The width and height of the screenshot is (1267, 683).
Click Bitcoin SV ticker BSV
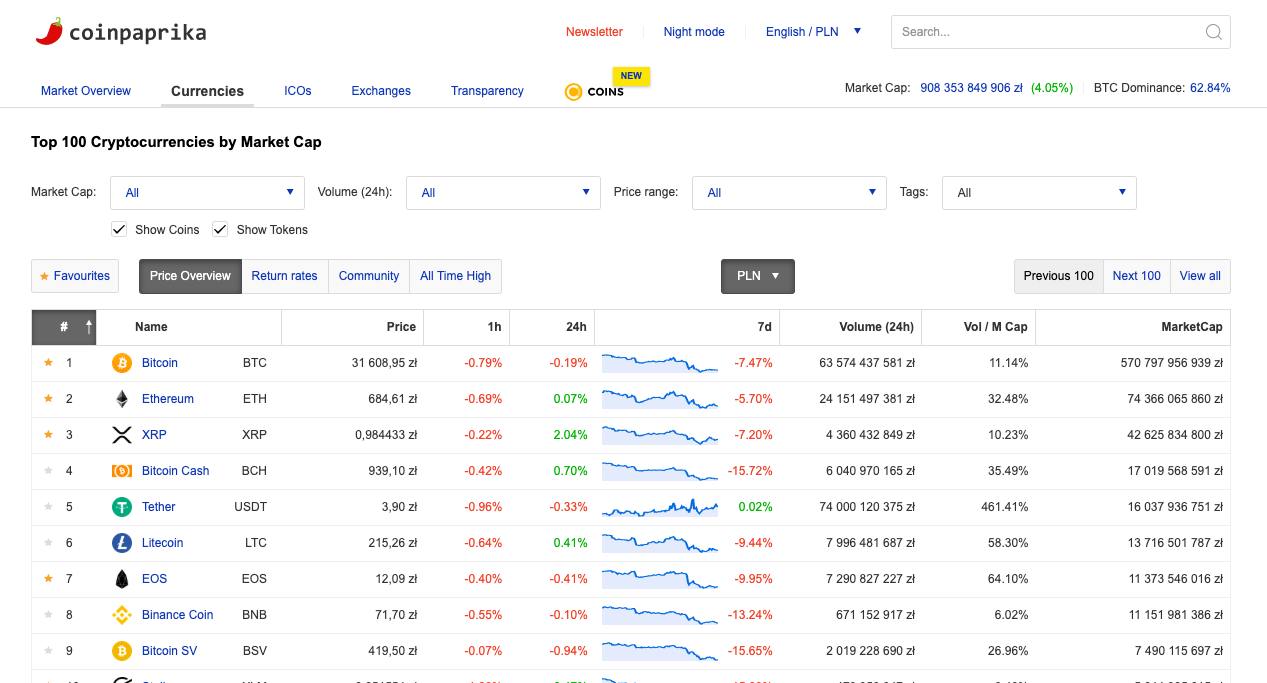point(254,651)
